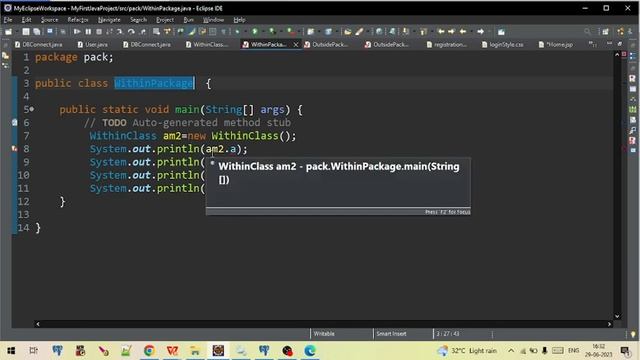
Task: Click the green Run launch icon
Action: (255, 31)
